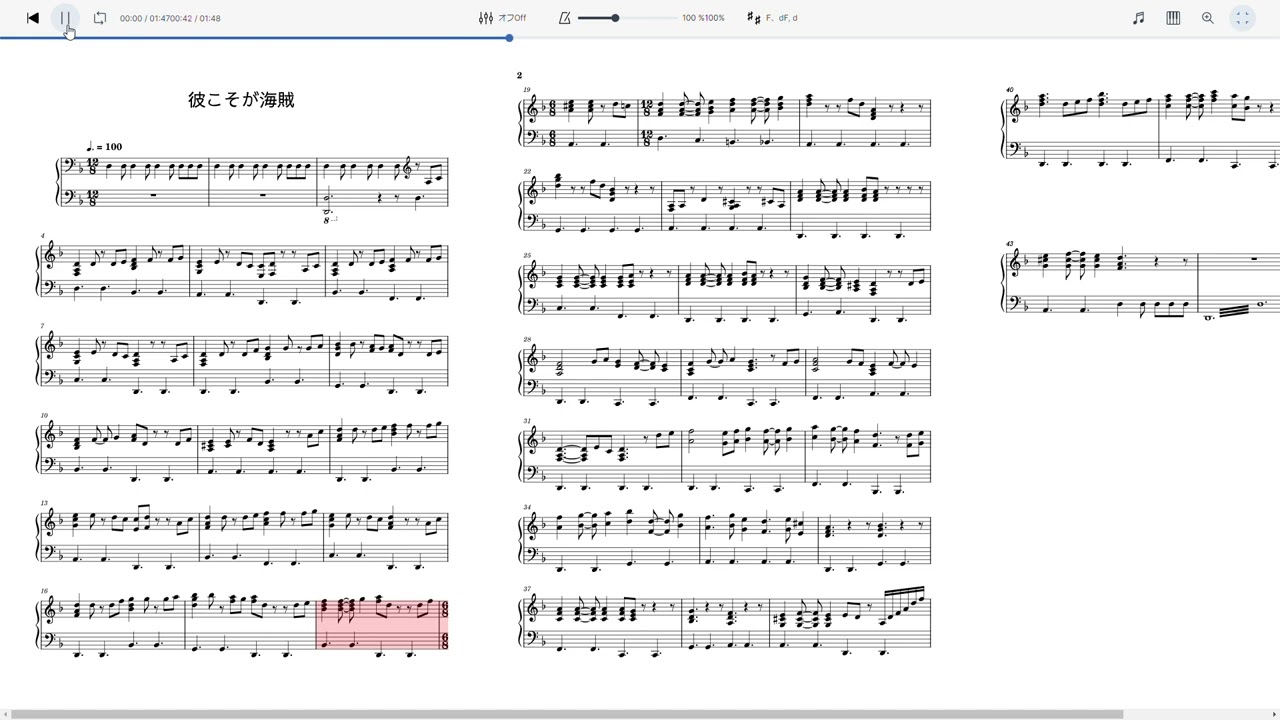Viewport: 1280px width, 720px height.
Task: Toggle loop playback mode
Action: 99,18
